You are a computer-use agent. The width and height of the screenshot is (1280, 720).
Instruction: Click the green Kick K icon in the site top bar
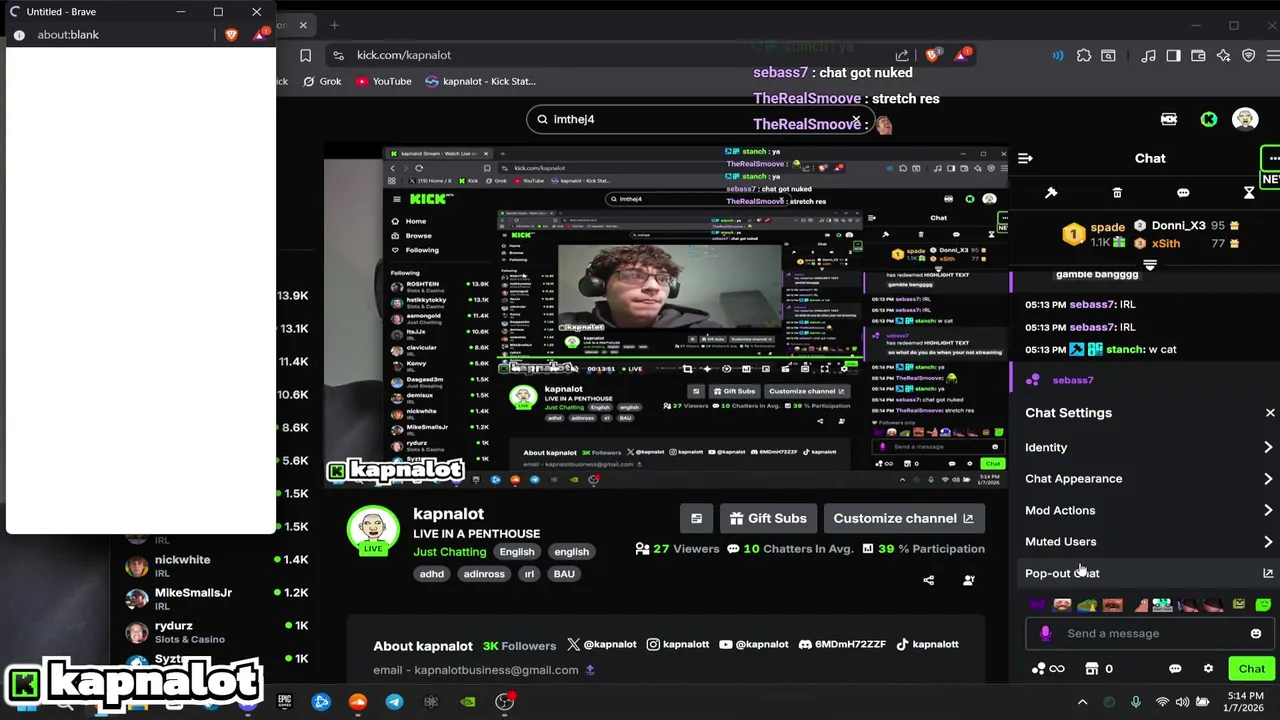pos(1209,119)
